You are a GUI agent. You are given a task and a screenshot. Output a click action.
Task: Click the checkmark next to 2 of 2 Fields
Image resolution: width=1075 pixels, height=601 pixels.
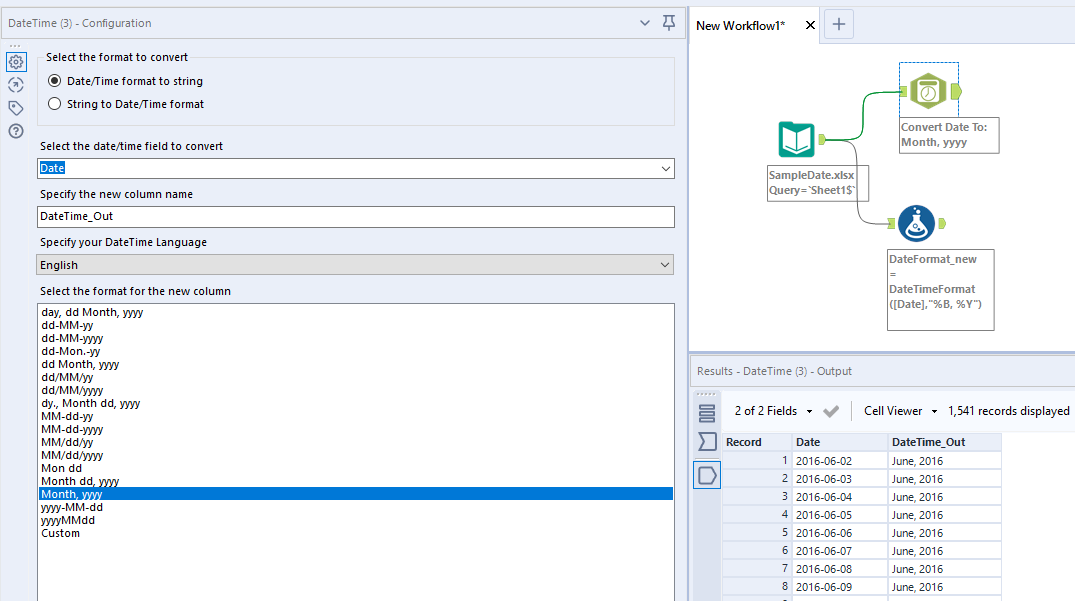[x=830, y=410]
